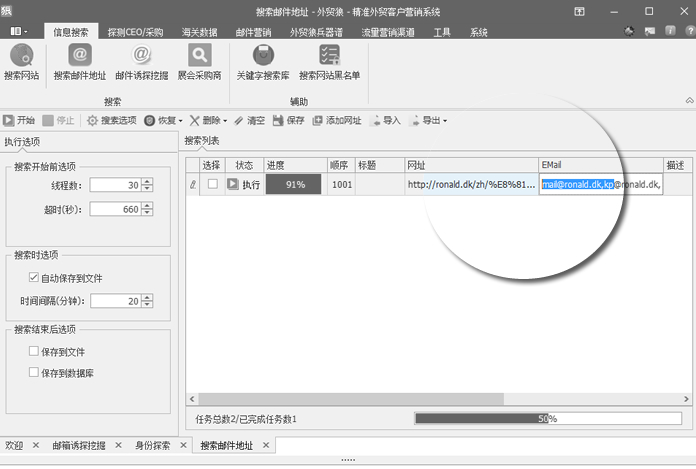Click the 保存 save toolbar icon
The height and width of the screenshot is (469, 696).
pos(288,120)
